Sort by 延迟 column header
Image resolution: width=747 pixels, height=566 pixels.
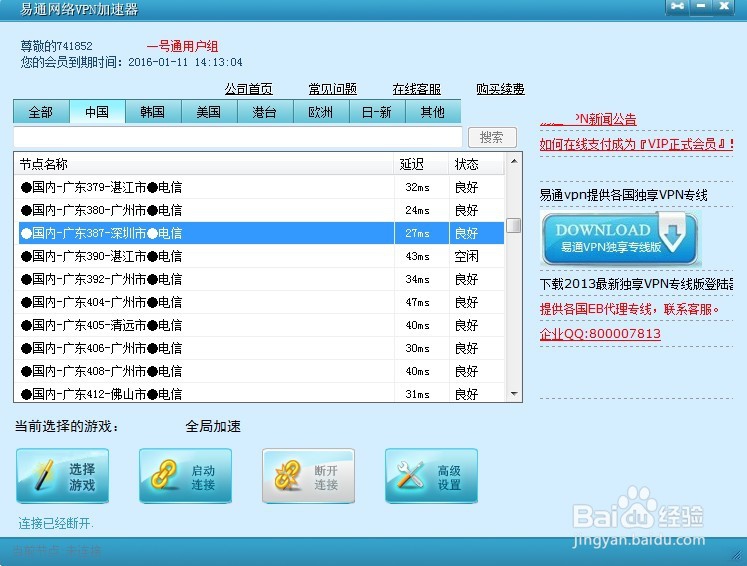(421, 164)
